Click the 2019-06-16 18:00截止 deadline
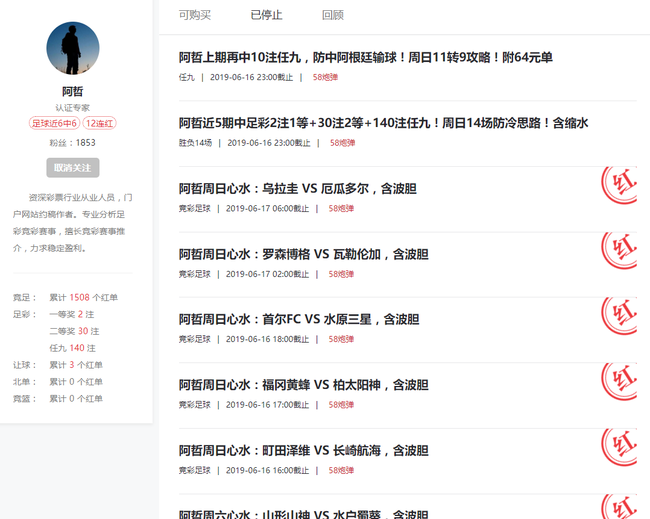 [267, 339]
